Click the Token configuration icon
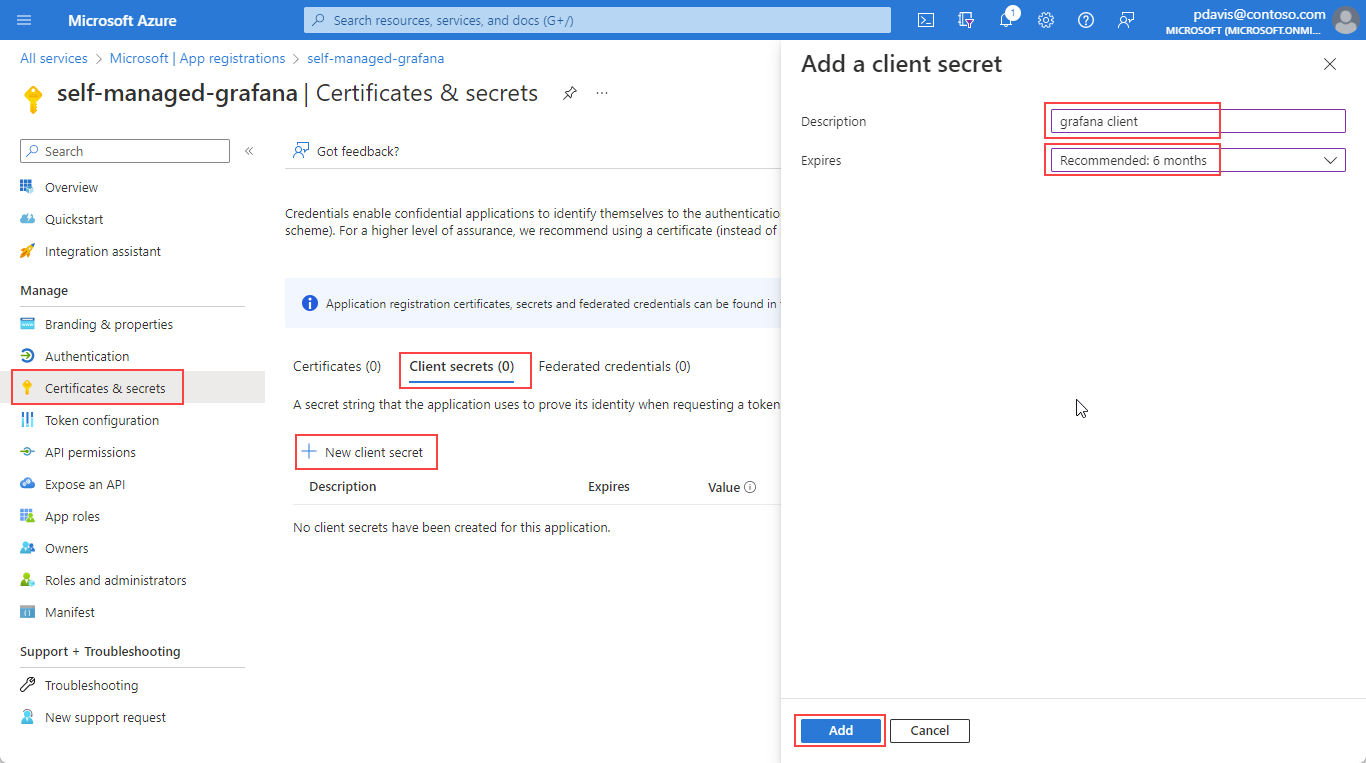Viewport: 1366px width, 763px height. (x=27, y=420)
